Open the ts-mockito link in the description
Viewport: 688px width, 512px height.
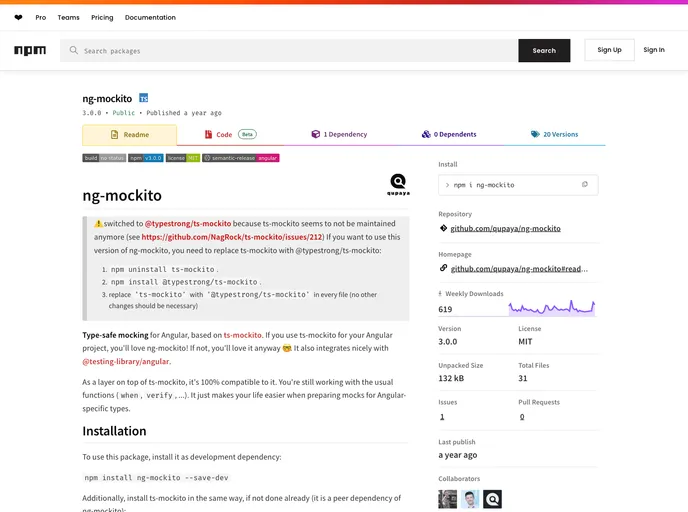(243, 335)
